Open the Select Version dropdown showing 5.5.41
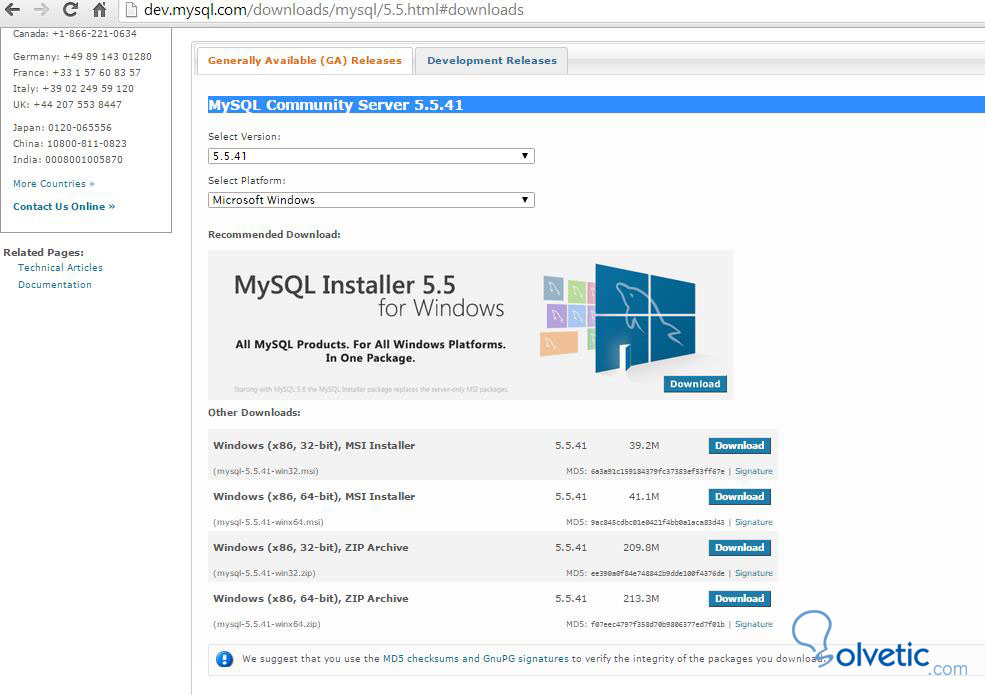 click(371, 156)
